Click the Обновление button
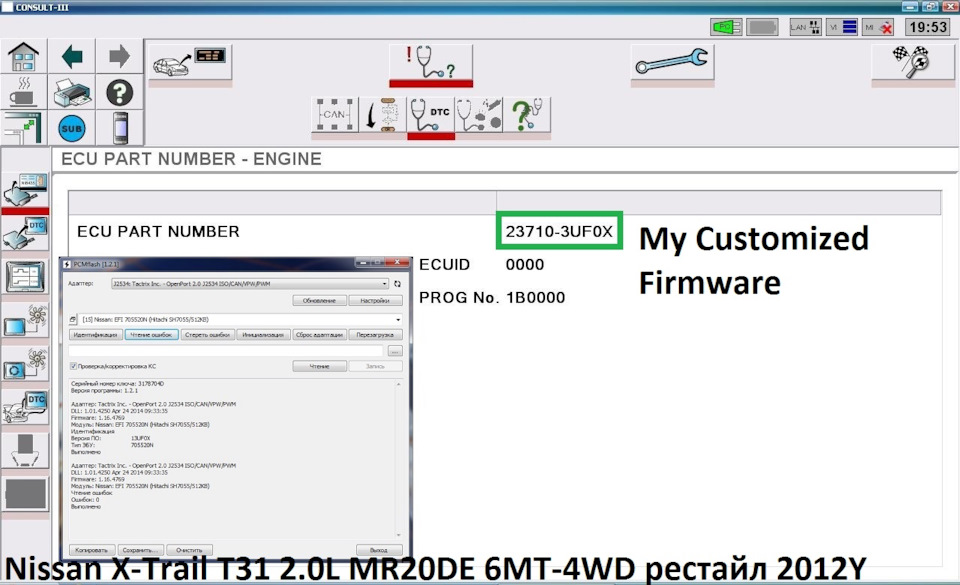Screen dimensions: 960x585 [320, 300]
